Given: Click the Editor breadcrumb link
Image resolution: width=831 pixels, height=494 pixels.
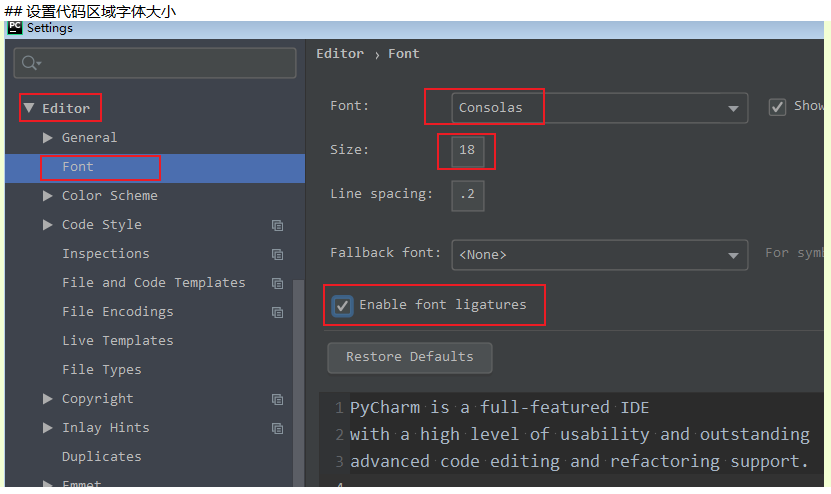Looking at the screenshot, I should tap(340, 54).
